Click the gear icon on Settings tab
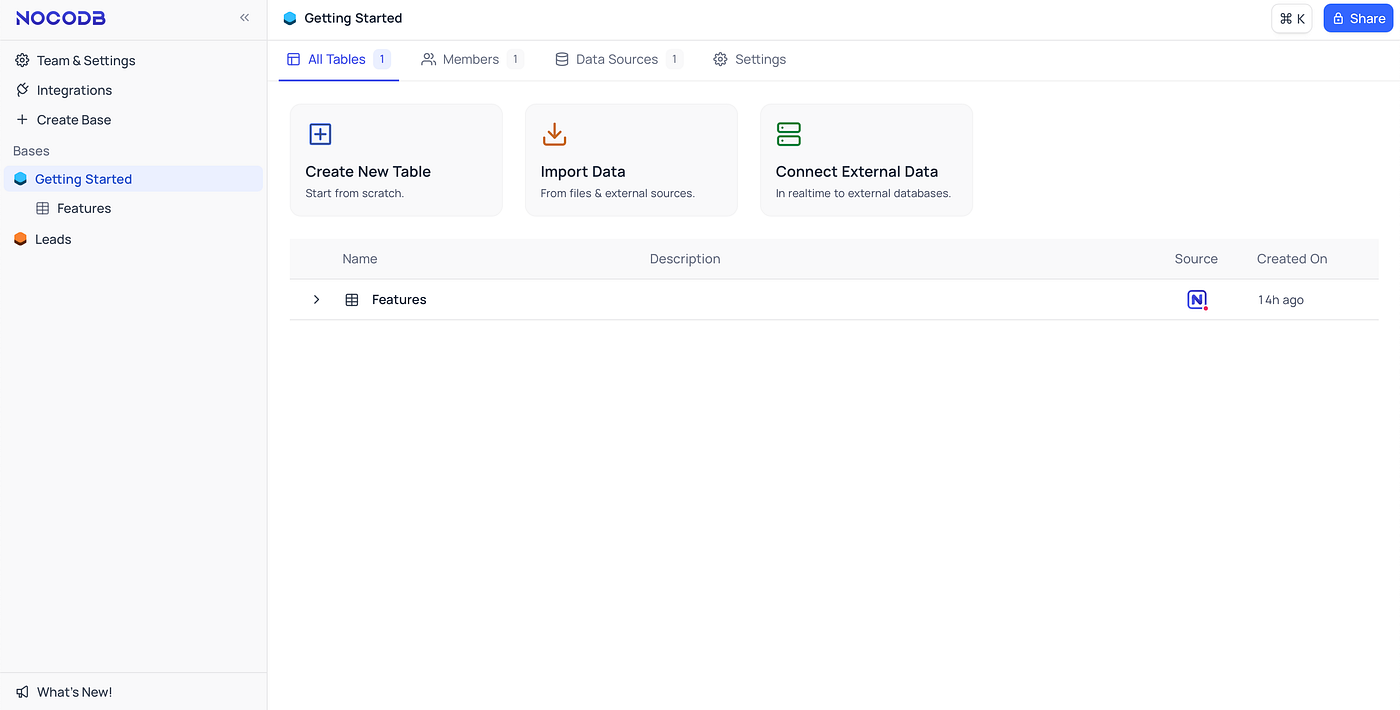This screenshot has width=1400, height=710. coord(720,60)
